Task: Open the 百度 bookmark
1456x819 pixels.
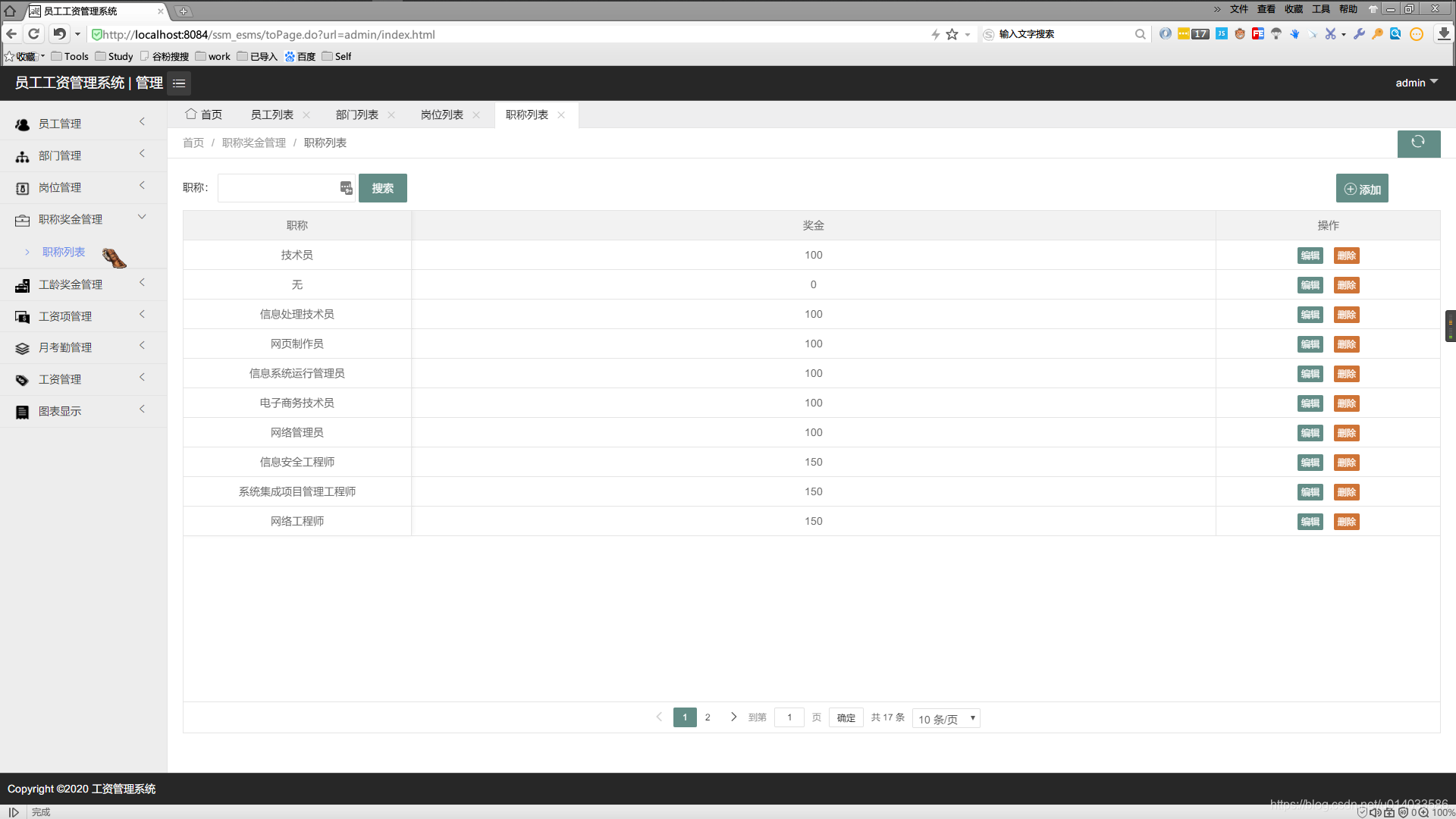Action: tap(300, 56)
